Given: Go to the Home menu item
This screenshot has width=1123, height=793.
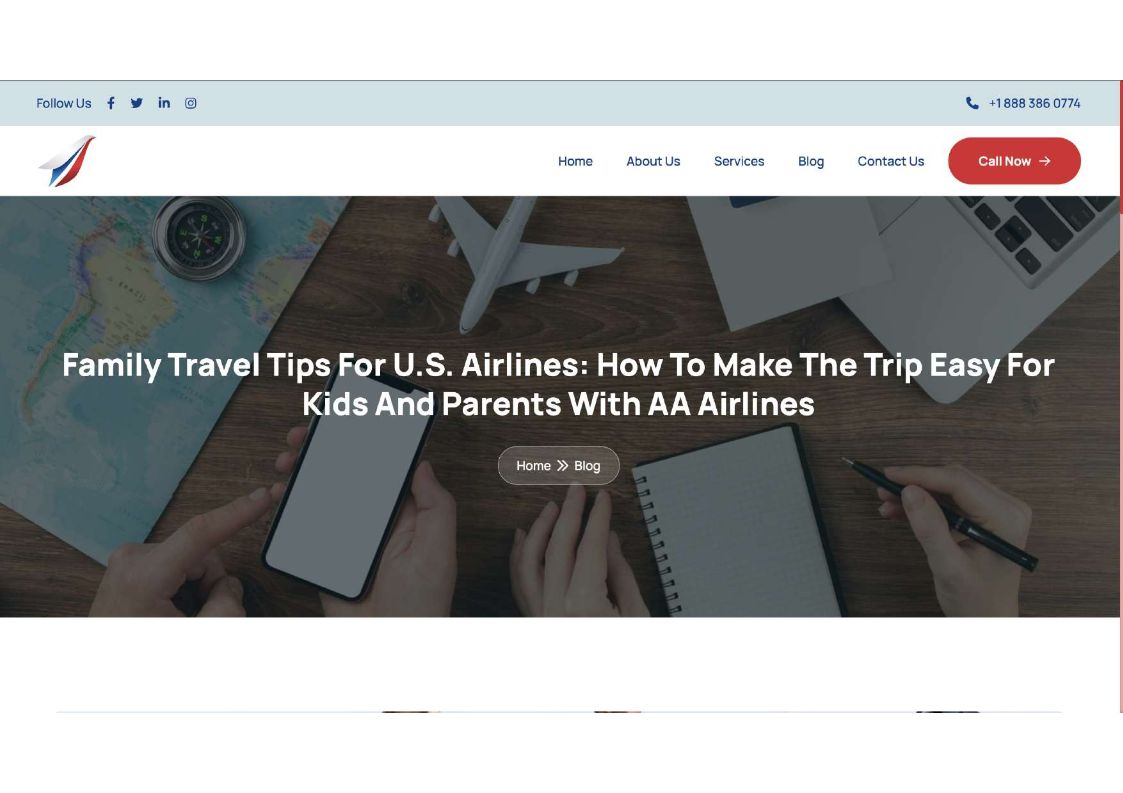Looking at the screenshot, I should tap(575, 161).
